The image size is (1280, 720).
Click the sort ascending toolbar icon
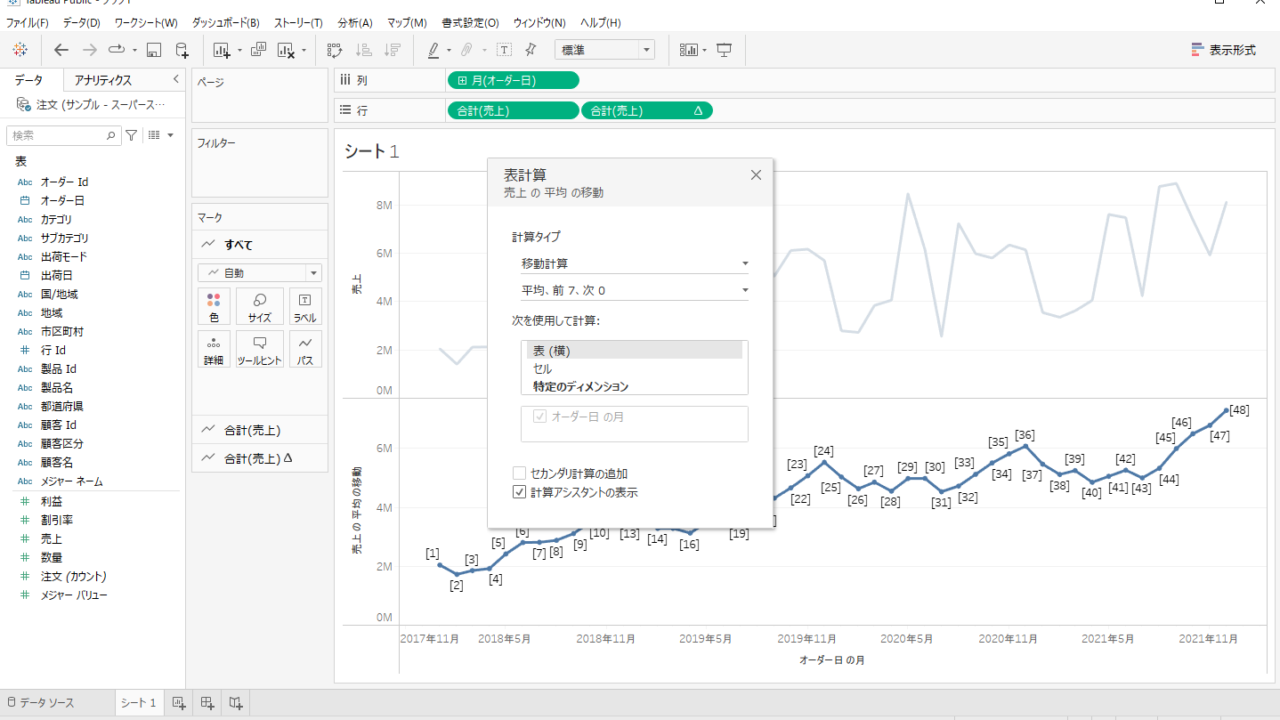pos(364,49)
